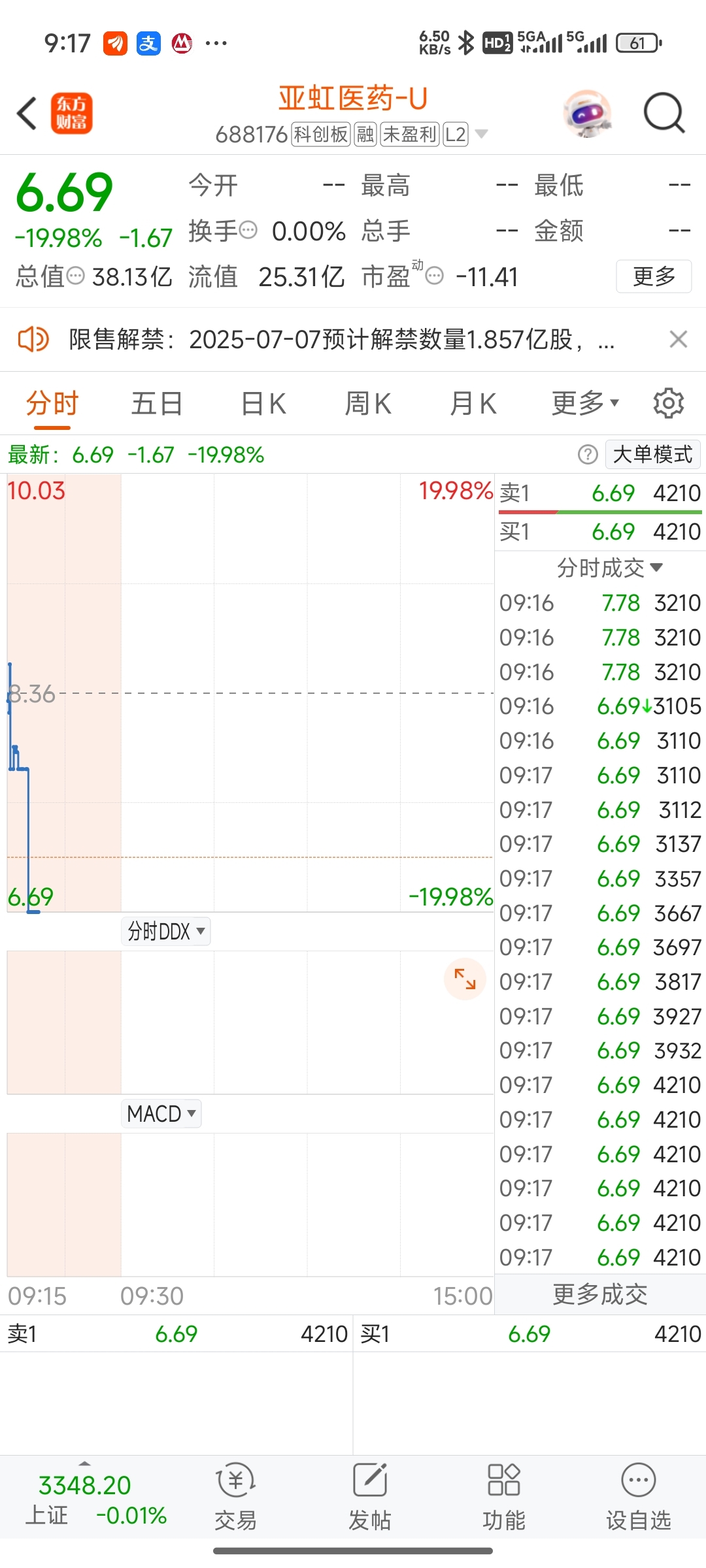Open the 更多 chart period dropdown
This screenshot has height=1568, width=706.
click(x=585, y=403)
